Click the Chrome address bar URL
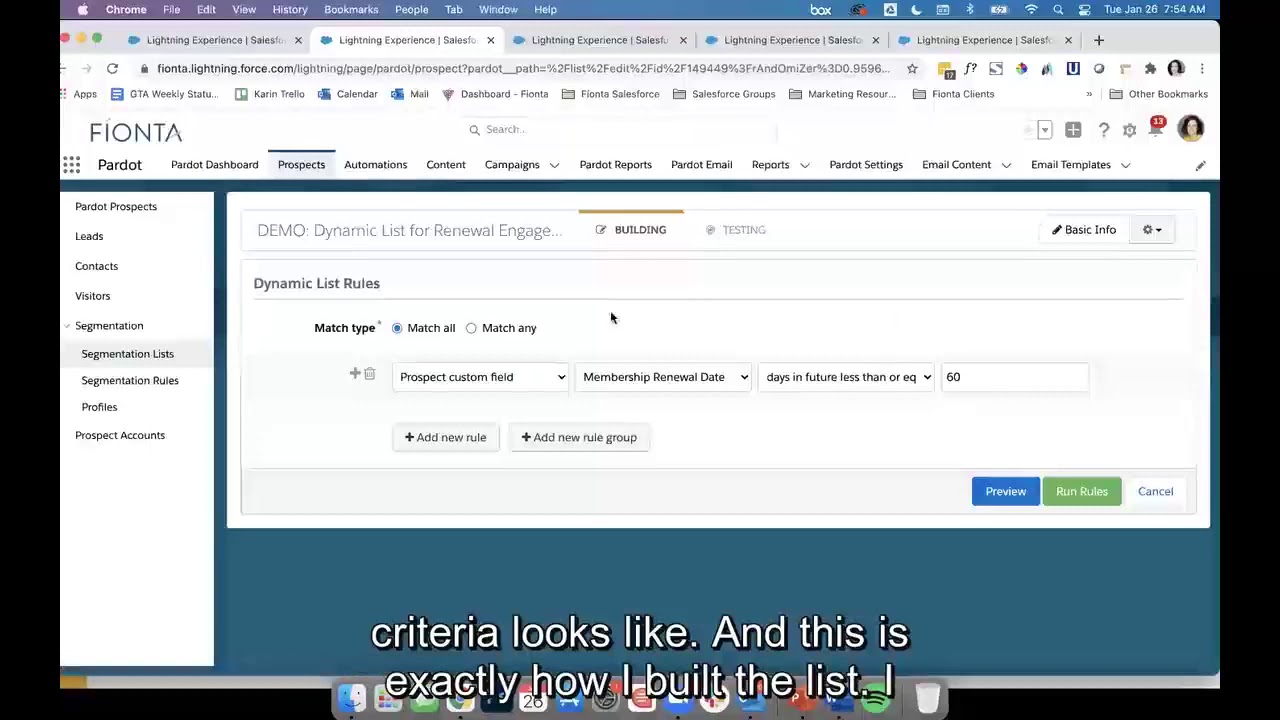 [523, 69]
